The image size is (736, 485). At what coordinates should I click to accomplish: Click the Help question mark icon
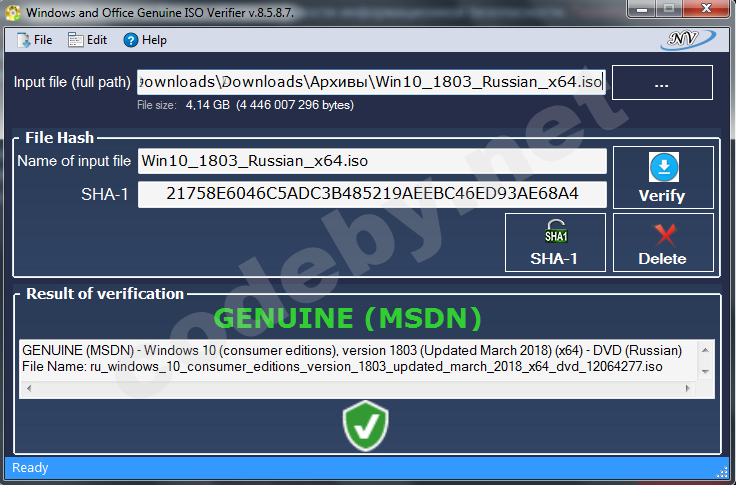coord(130,40)
